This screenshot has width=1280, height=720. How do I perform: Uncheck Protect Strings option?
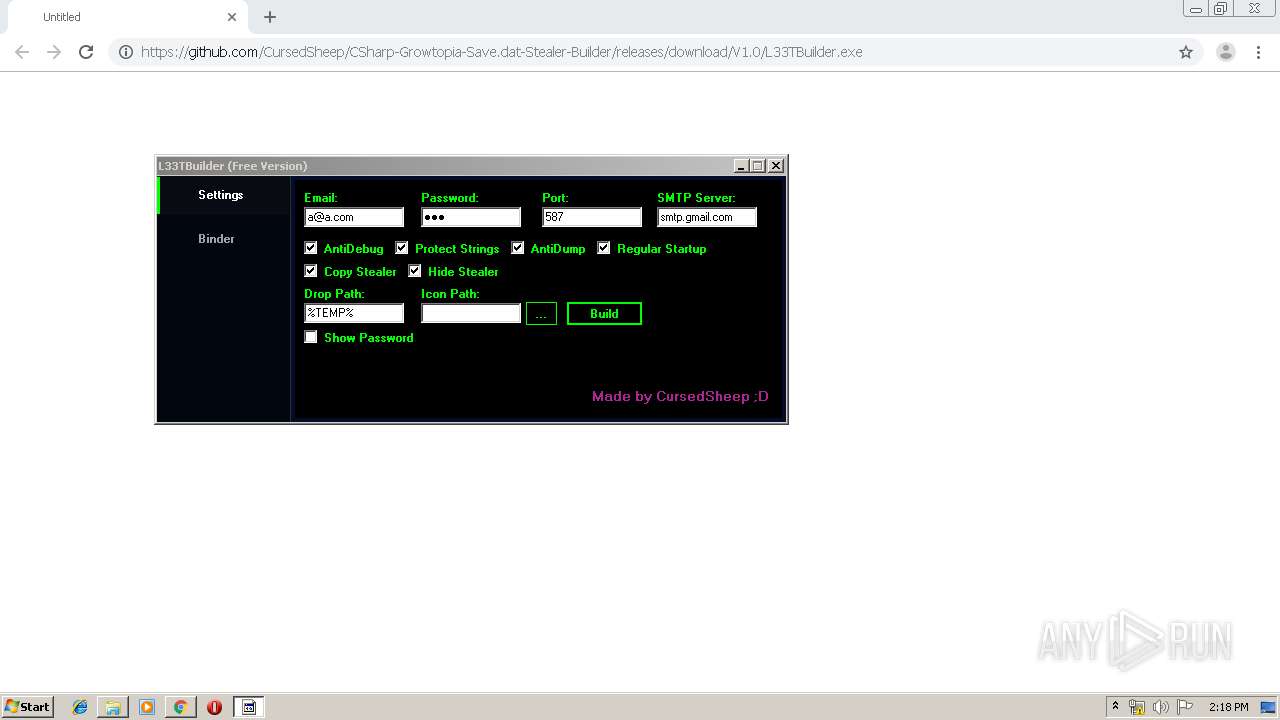402,248
